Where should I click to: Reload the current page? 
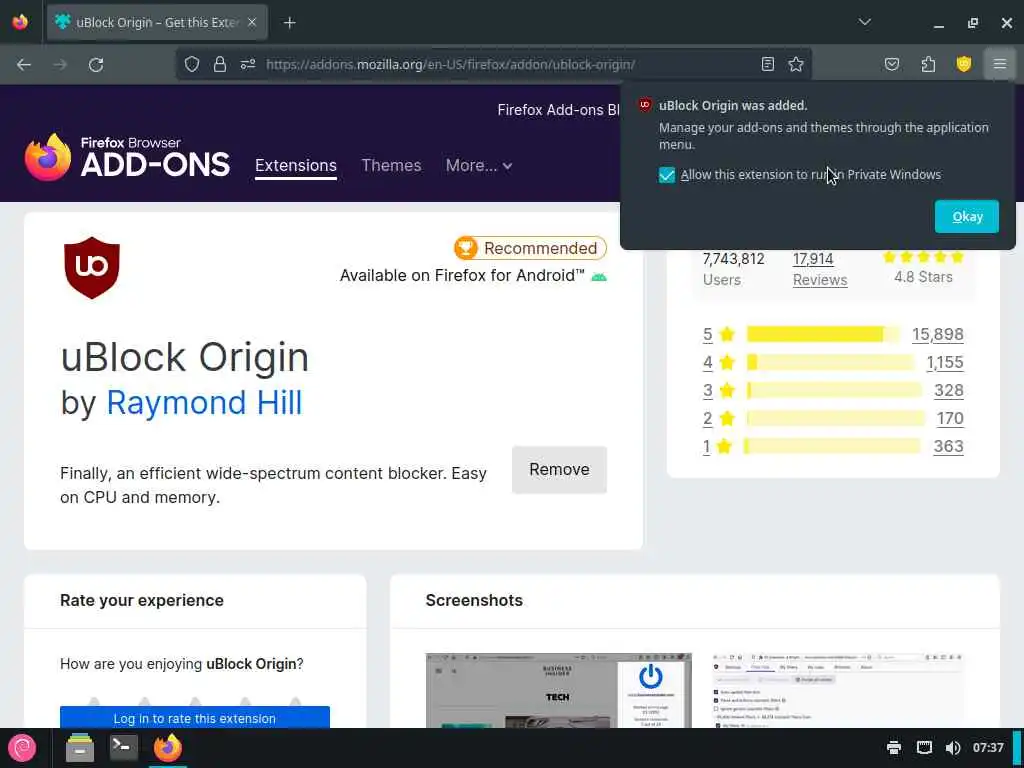(96, 65)
